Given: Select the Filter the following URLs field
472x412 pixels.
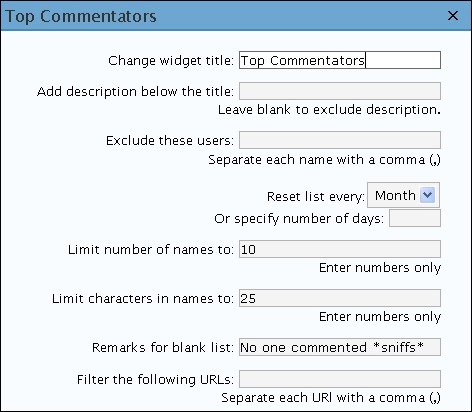Looking at the screenshot, I should click(x=340, y=379).
